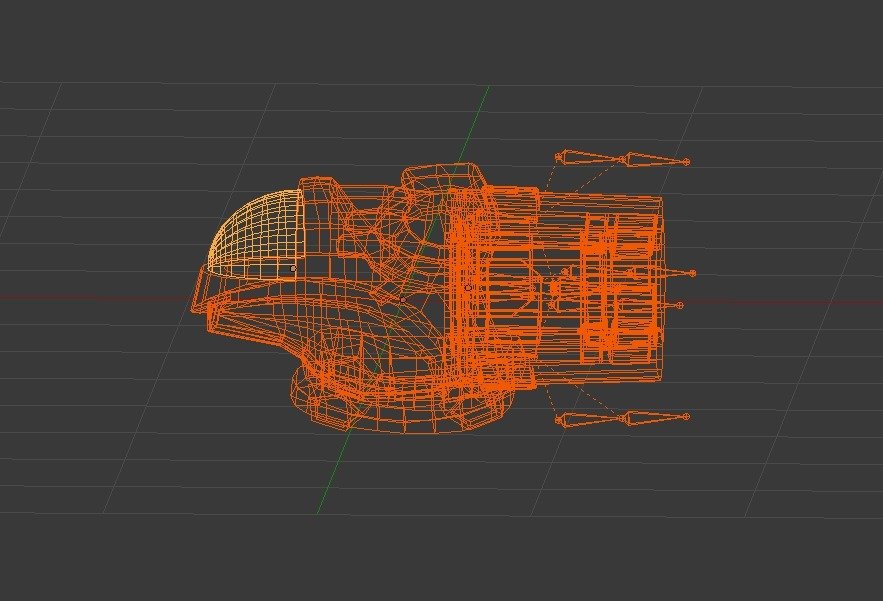Click the upper middle bone tip right of barrel
Viewport: 883px width, 601px height.
pos(691,272)
